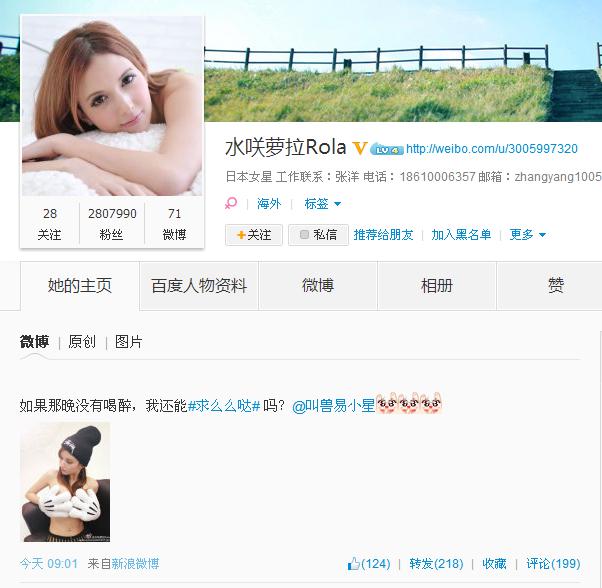Click the #求么么哒# hashtag
Viewport: 602px width, 588px height.
click(x=224, y=405)
